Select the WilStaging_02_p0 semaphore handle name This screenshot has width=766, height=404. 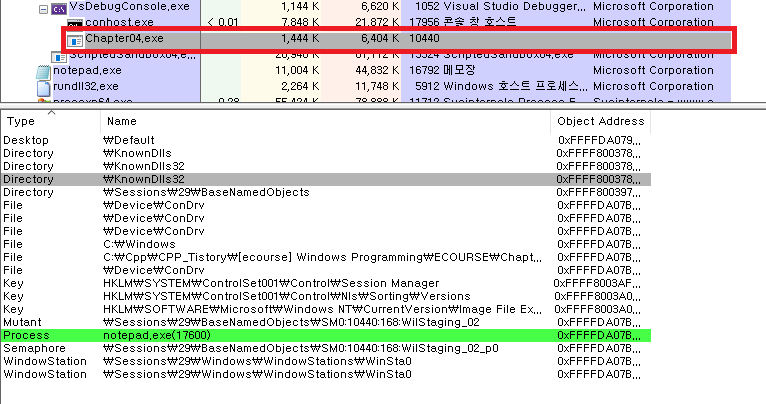click(301, 348)
